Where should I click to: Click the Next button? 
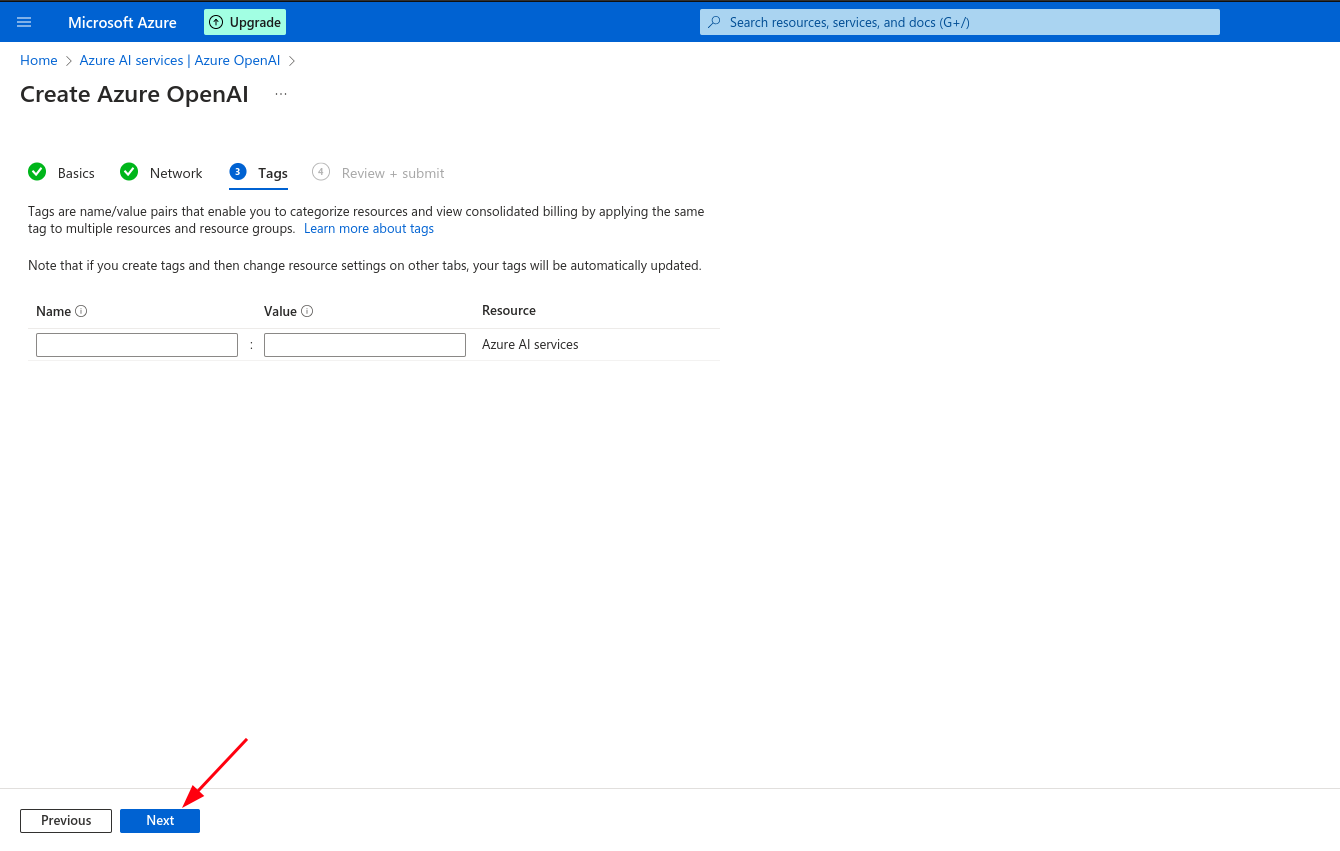click(x=160, y=820)
